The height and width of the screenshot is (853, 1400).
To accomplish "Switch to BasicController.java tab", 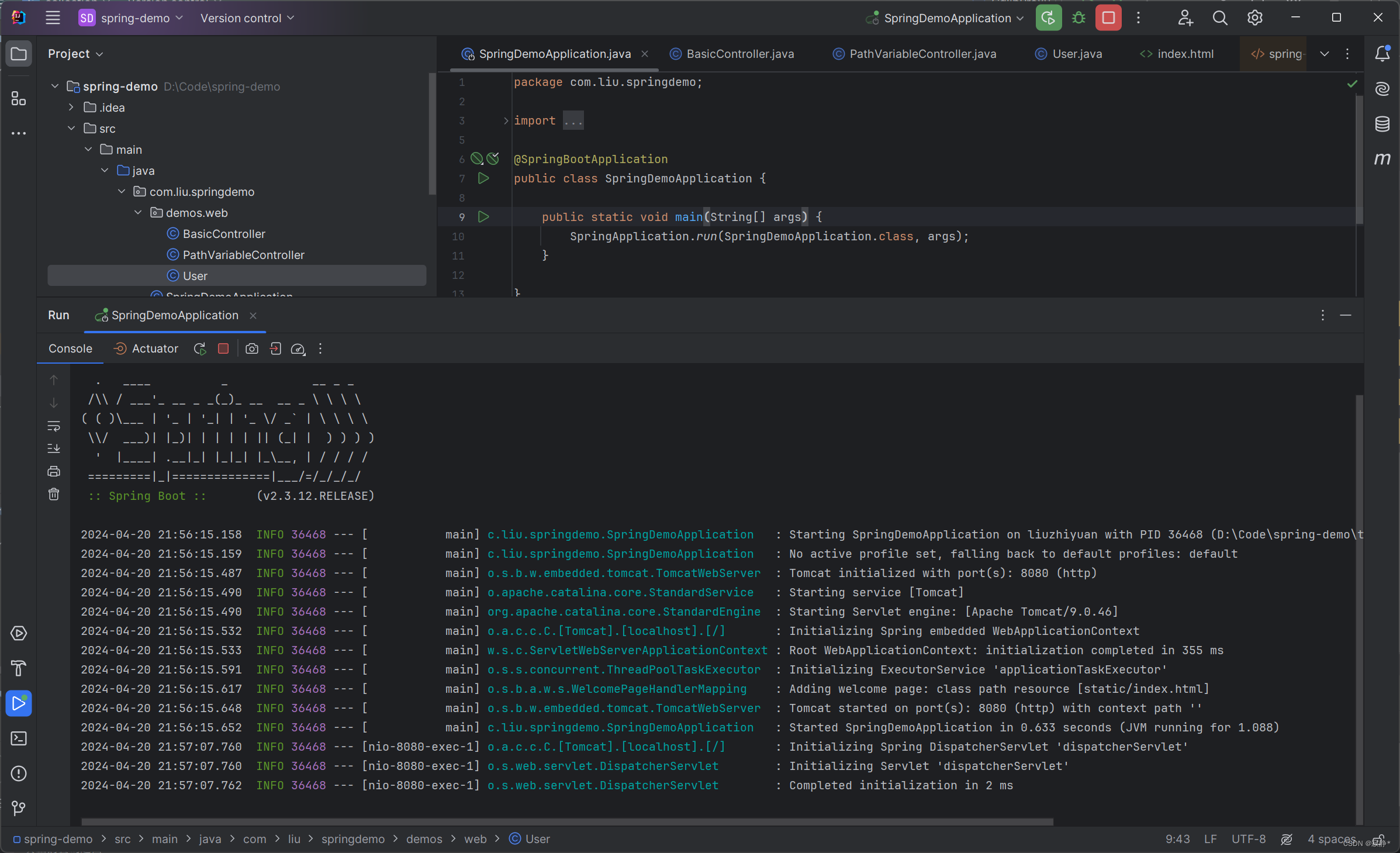I will tap(732, 54).
